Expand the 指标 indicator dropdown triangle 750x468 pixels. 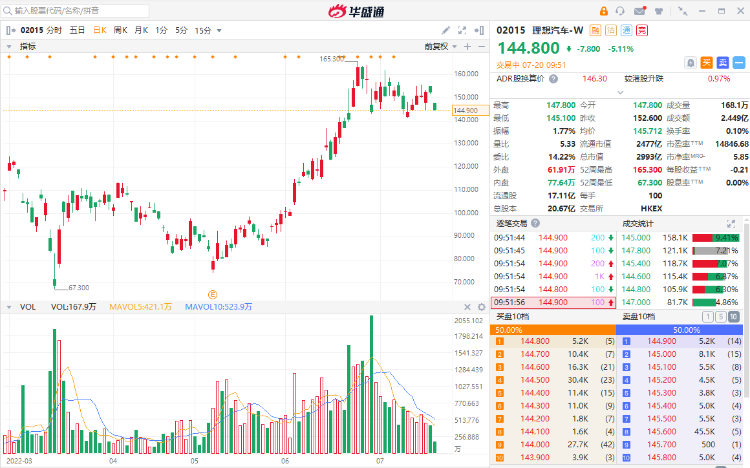pos(9,46)
